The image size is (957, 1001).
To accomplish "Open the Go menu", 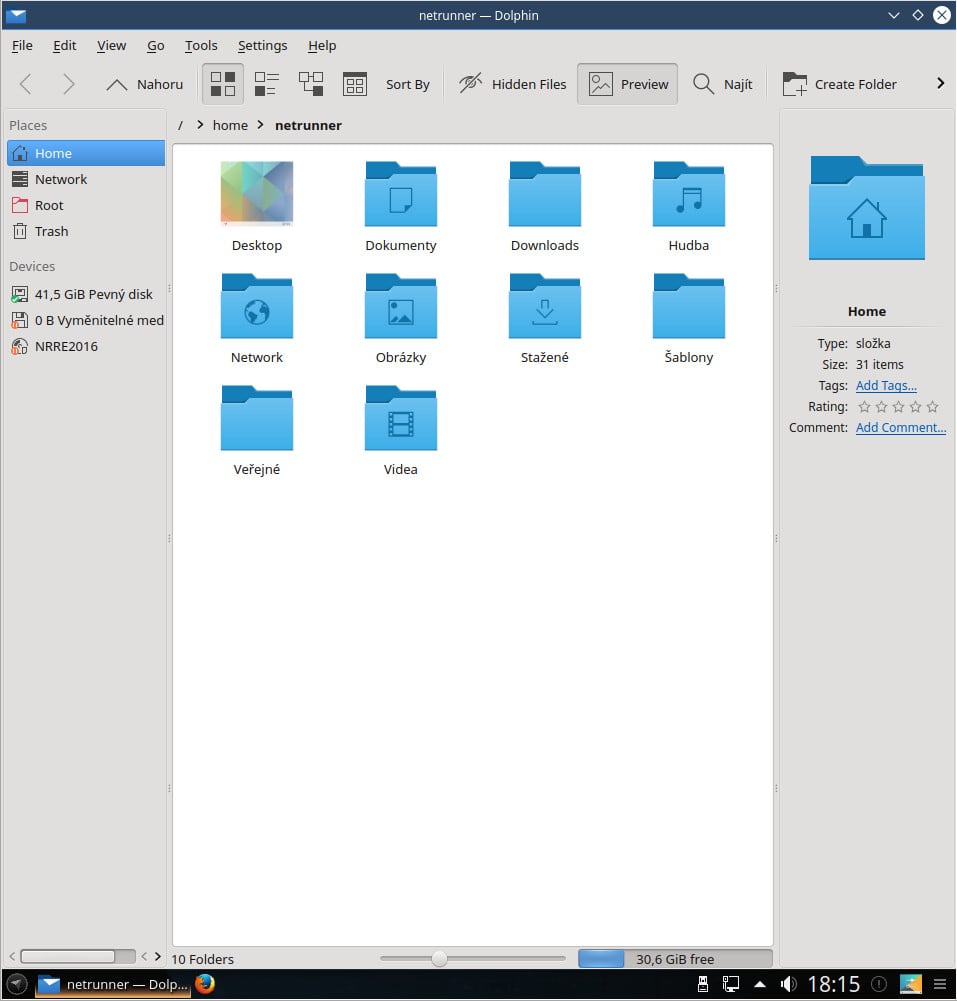I will click(x=156, y=45).
